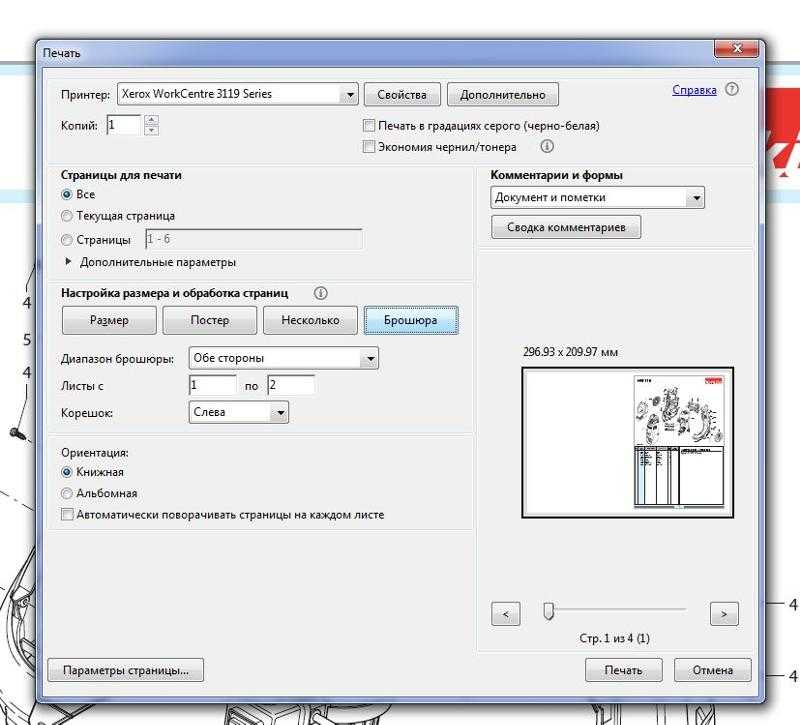Cancel with the Отмена button
The height and width of the screenshot is (725, 800).
(713, 670)
